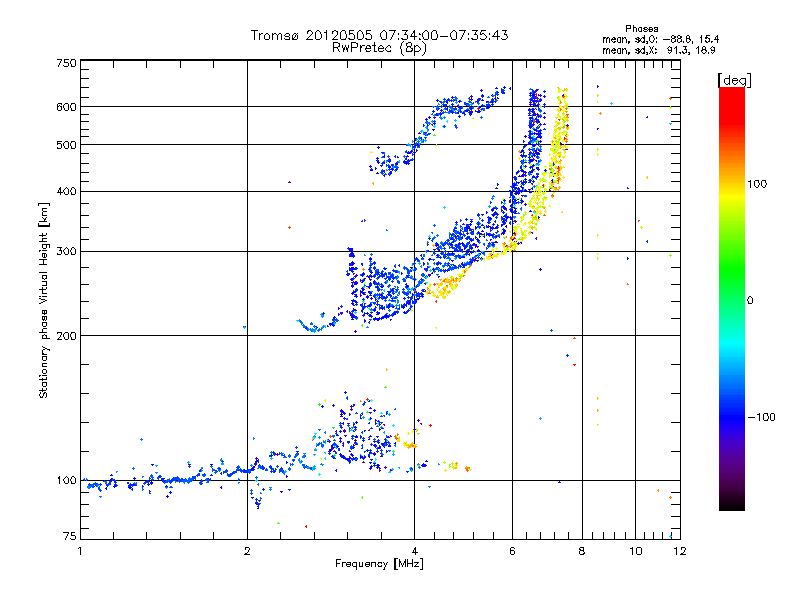Click the 'Phases' header text
Viewport: 800px width, 600px height.
point(641,29)
